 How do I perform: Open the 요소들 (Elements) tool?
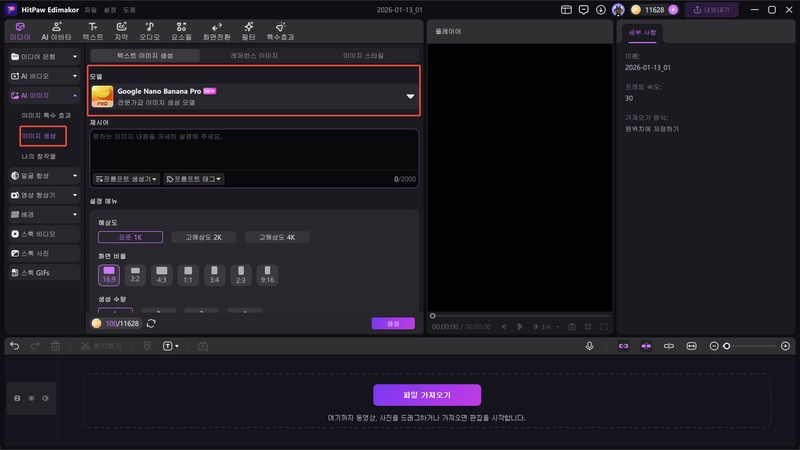point(181,31)
